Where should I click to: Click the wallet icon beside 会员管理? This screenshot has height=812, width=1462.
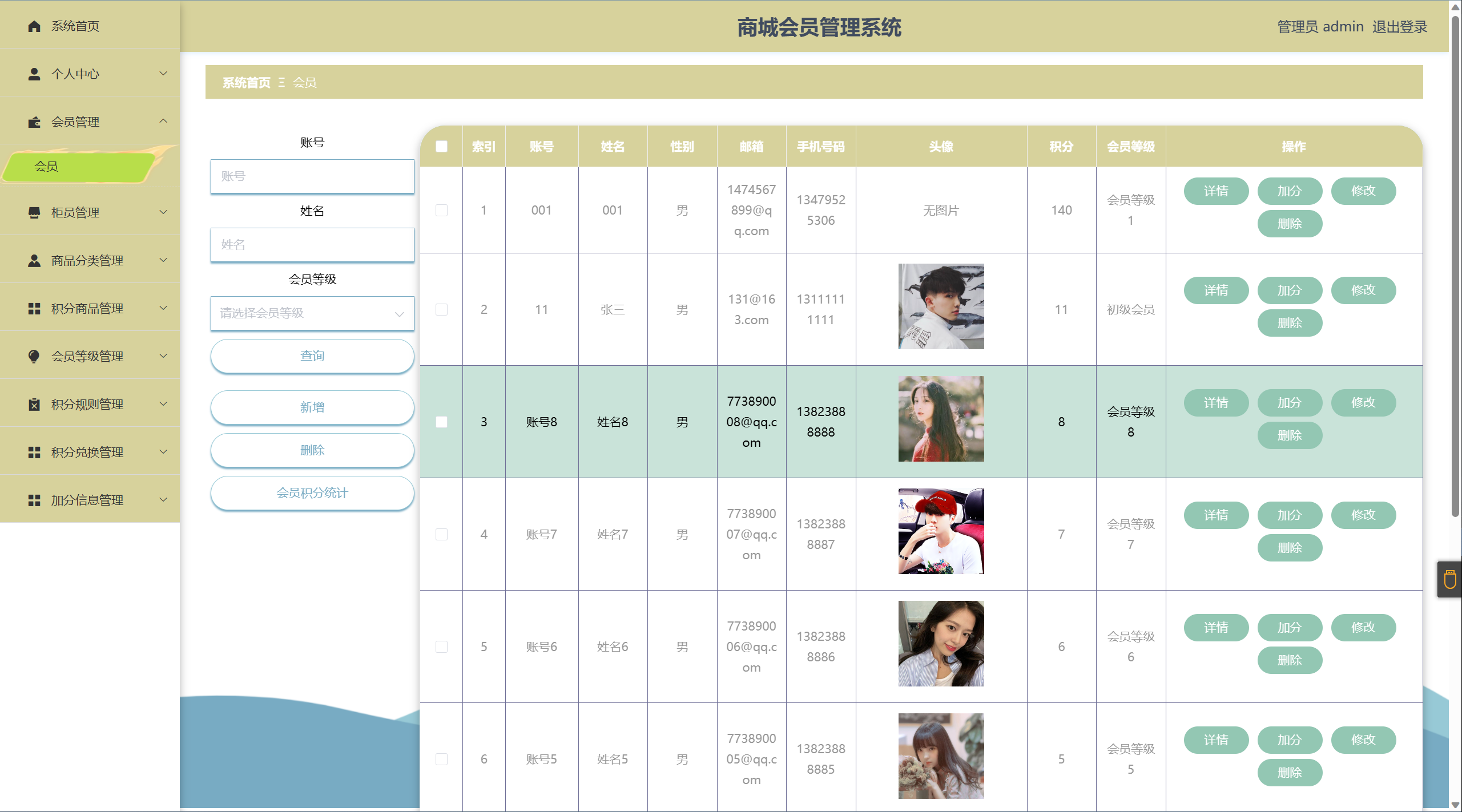point(34,122)
